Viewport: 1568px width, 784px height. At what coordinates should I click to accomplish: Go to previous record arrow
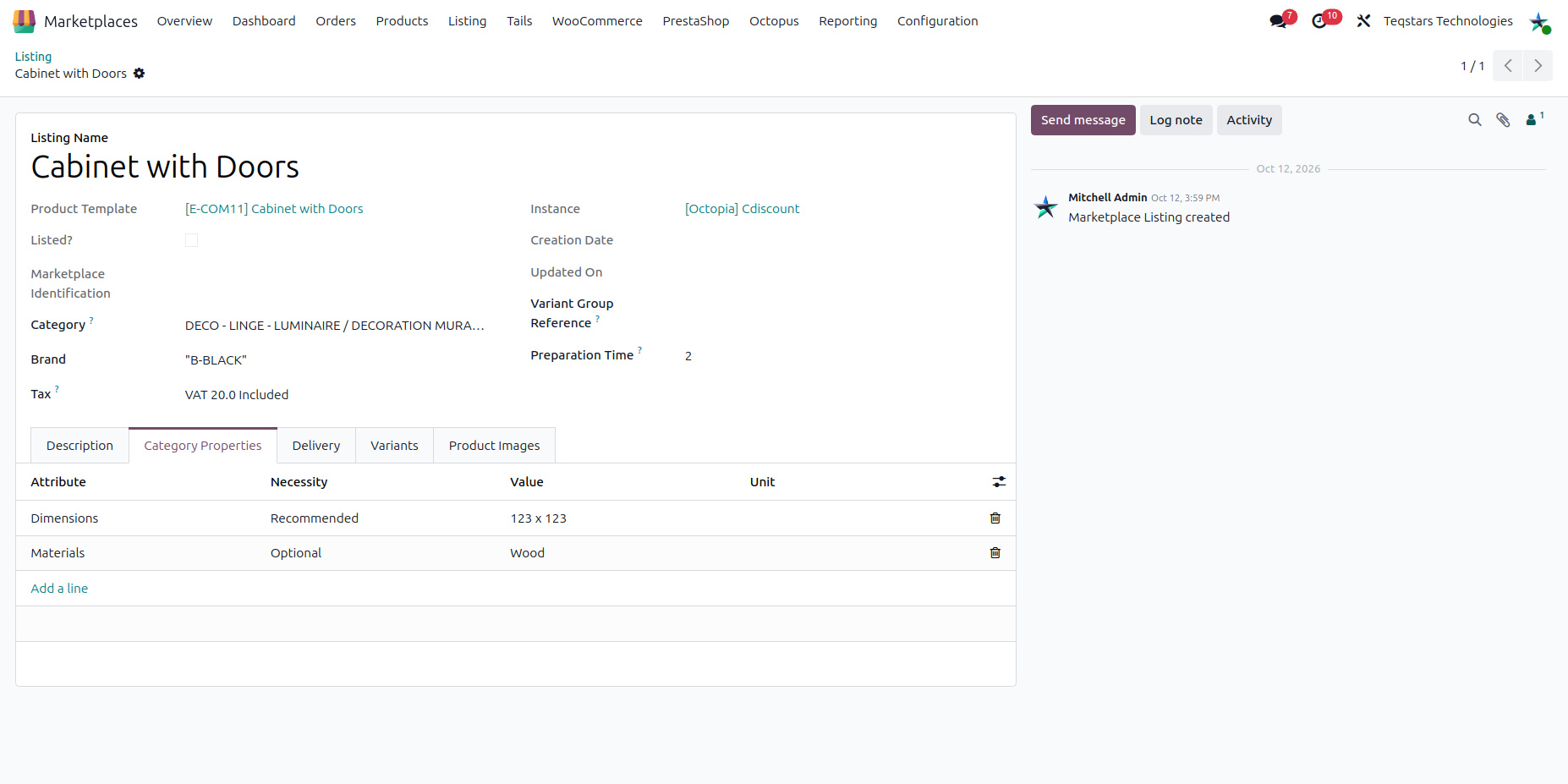[x=1508, y=66]
